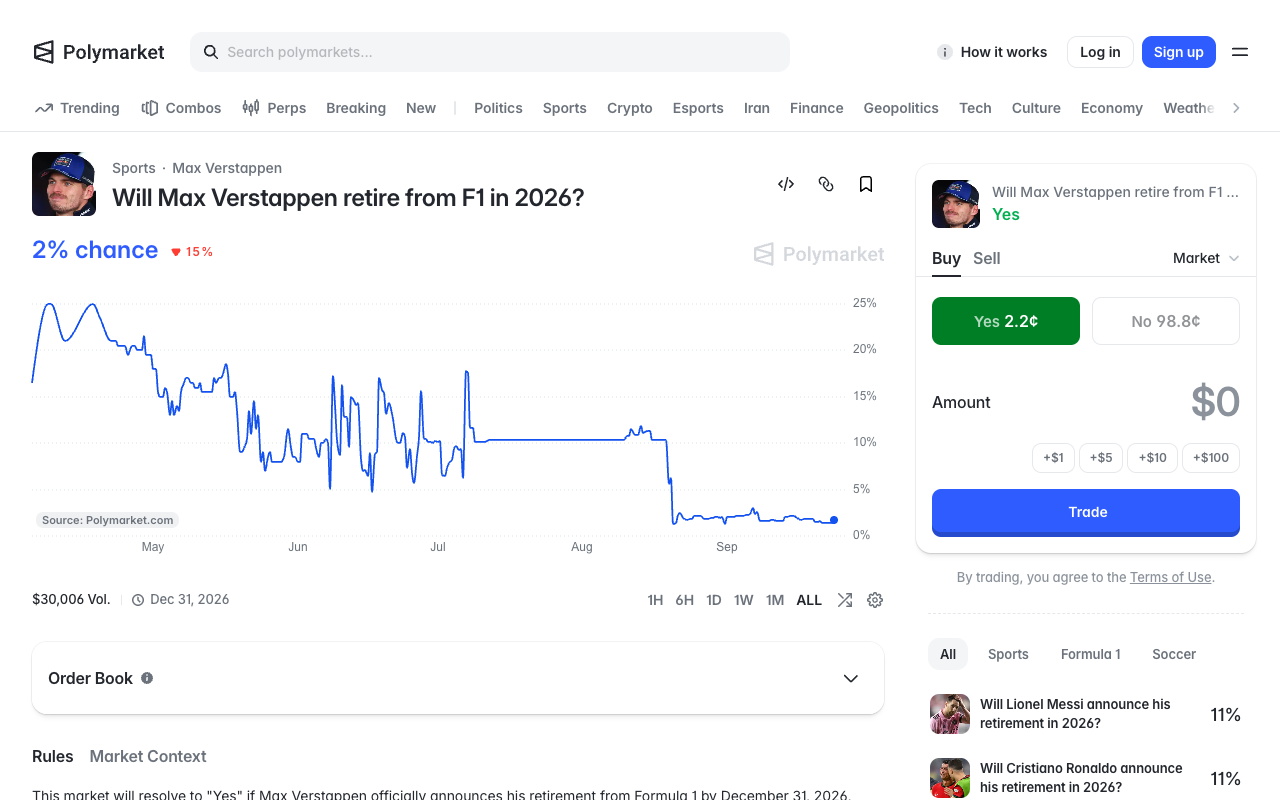
Task: Click the chart settings gear icon
Action: click(x=875, y=600)
